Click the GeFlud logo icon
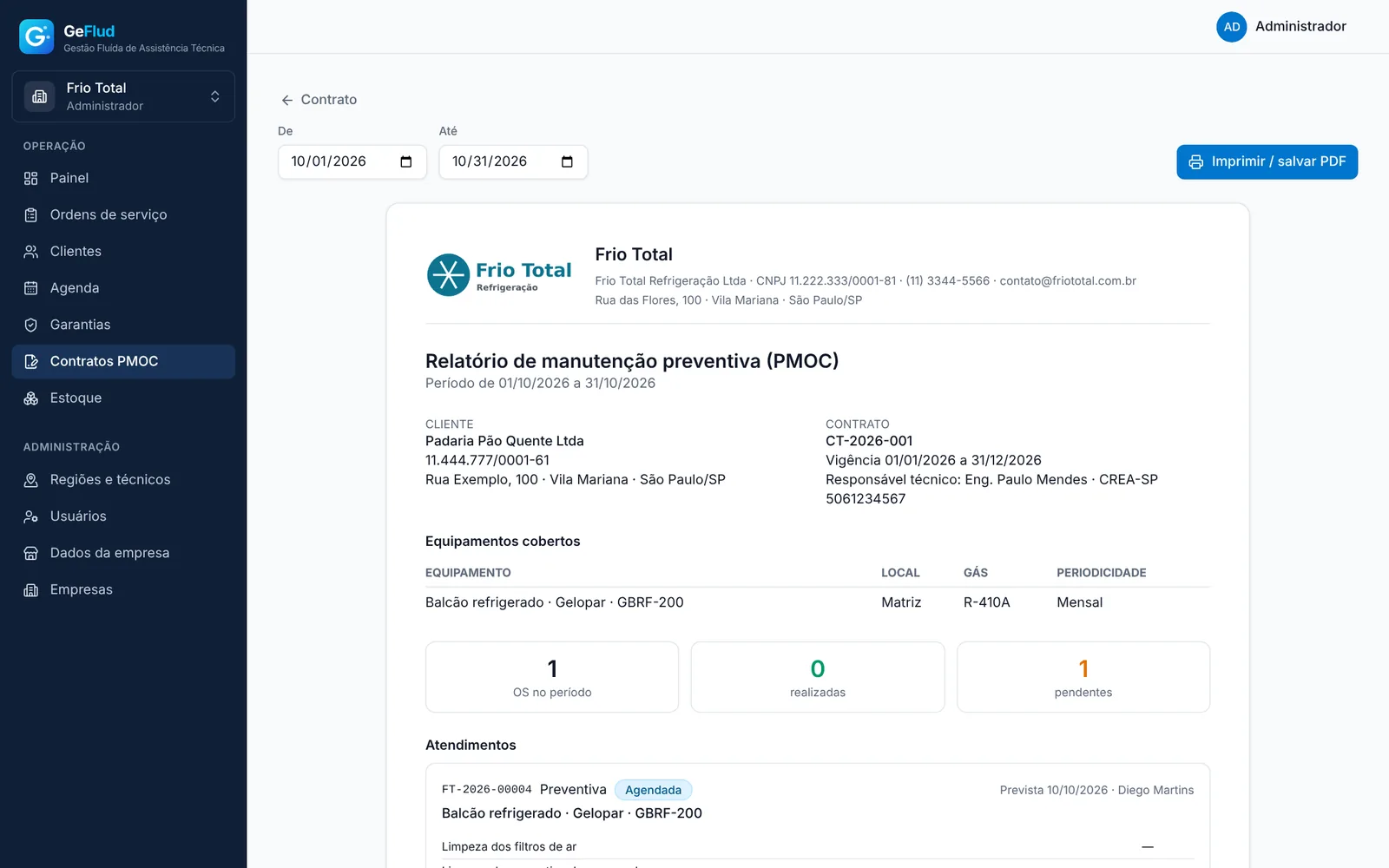The image size is (1389, 868). point(36,36)
